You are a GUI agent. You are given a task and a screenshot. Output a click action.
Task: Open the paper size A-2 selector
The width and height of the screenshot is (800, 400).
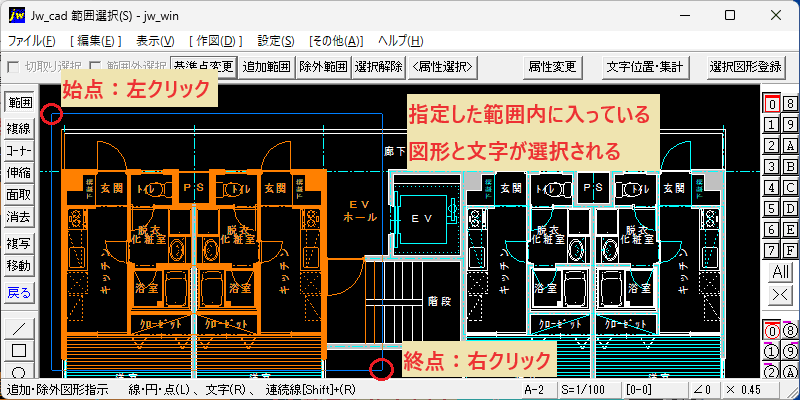click(533, 390)
